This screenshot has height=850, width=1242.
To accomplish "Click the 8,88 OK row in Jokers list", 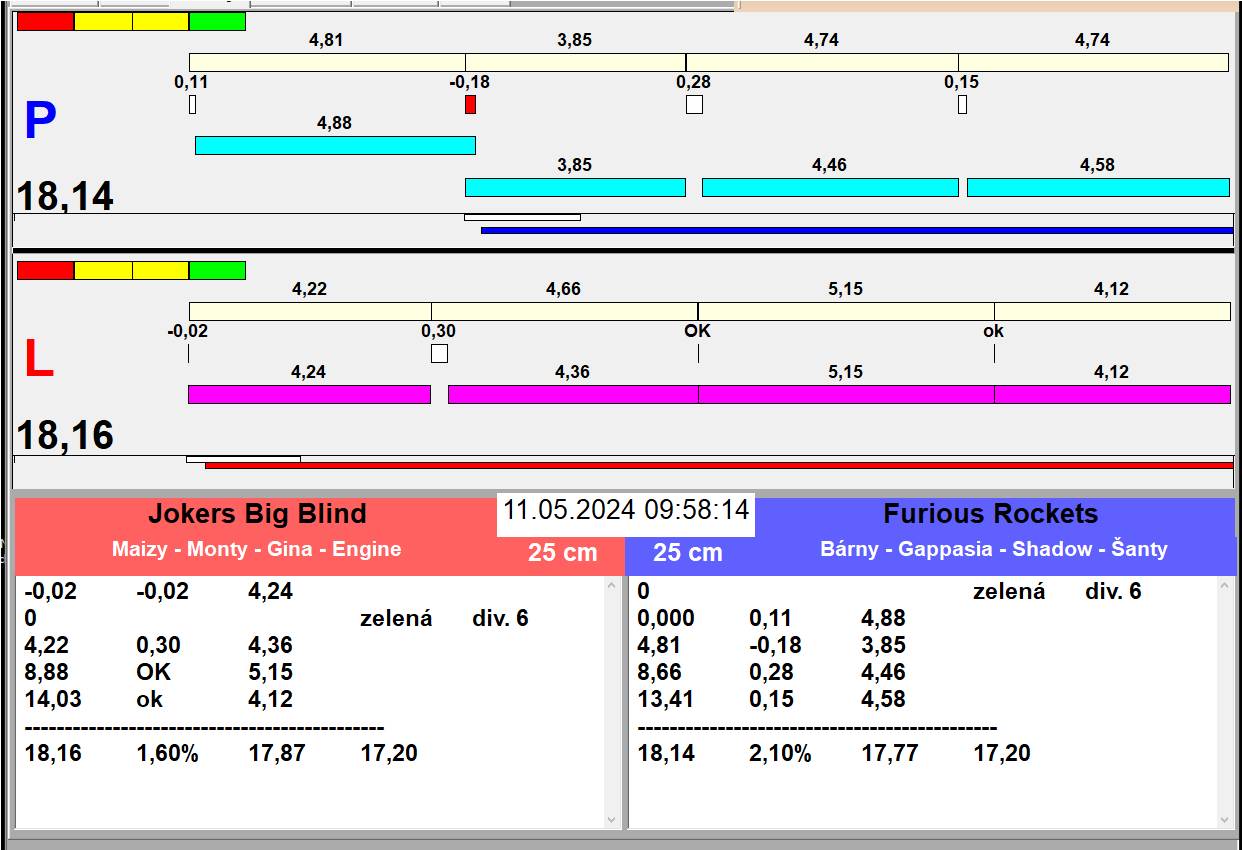I will [x=159, y=672].
